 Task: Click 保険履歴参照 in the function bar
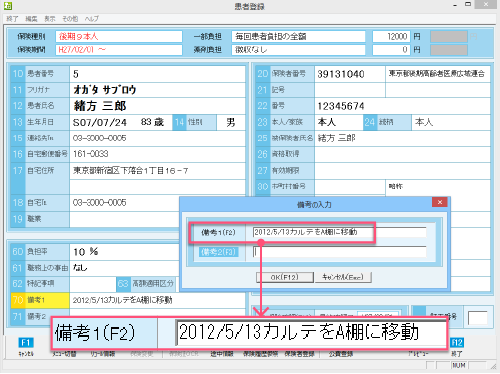click(260, 354)
